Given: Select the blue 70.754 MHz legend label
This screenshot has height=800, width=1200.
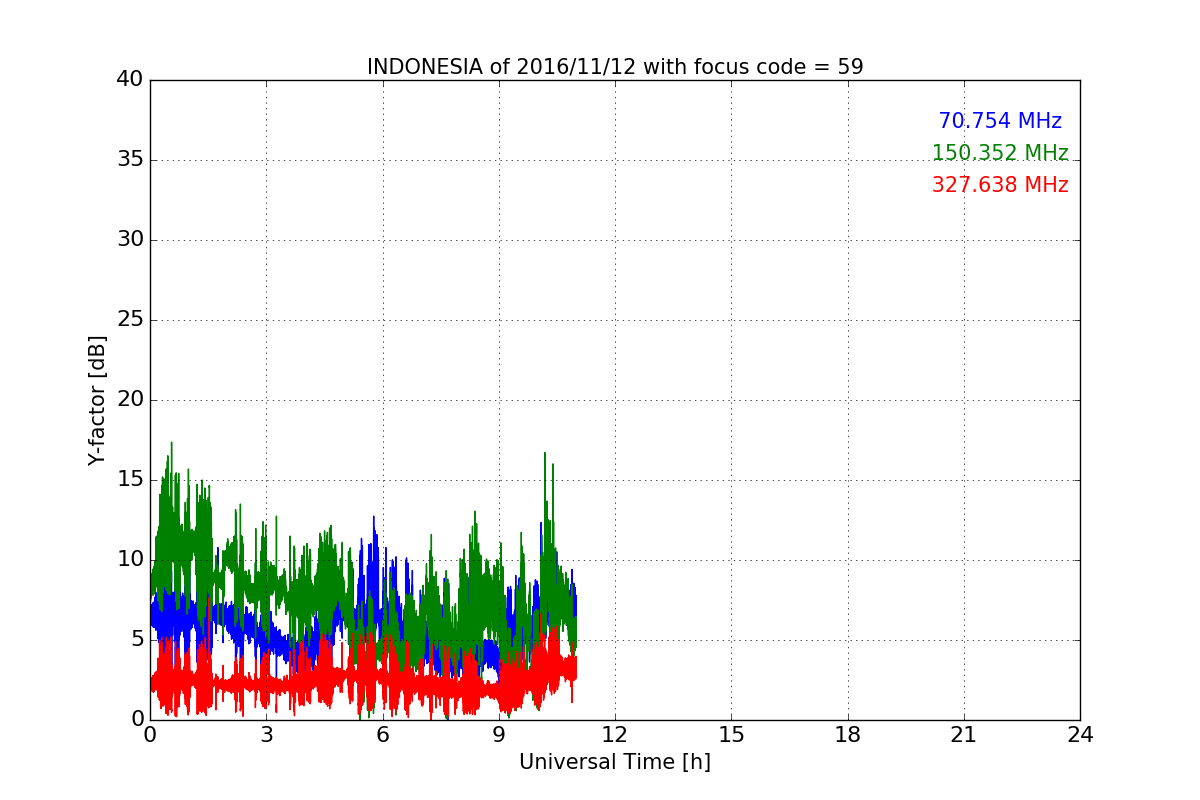Looking at the screenshot, I should pos(1000,121).
